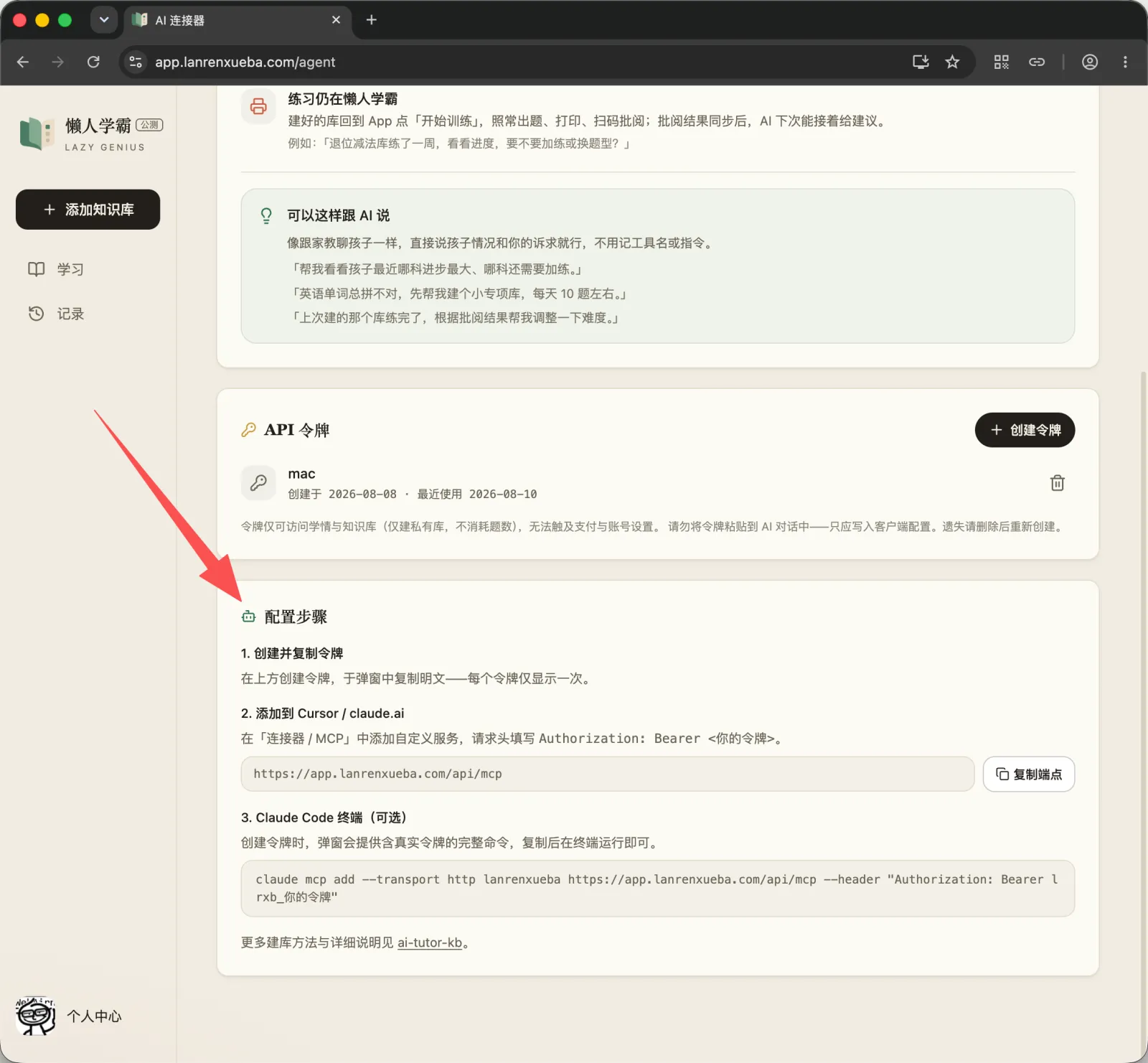Click the MCP endpoint URL field

607,774
